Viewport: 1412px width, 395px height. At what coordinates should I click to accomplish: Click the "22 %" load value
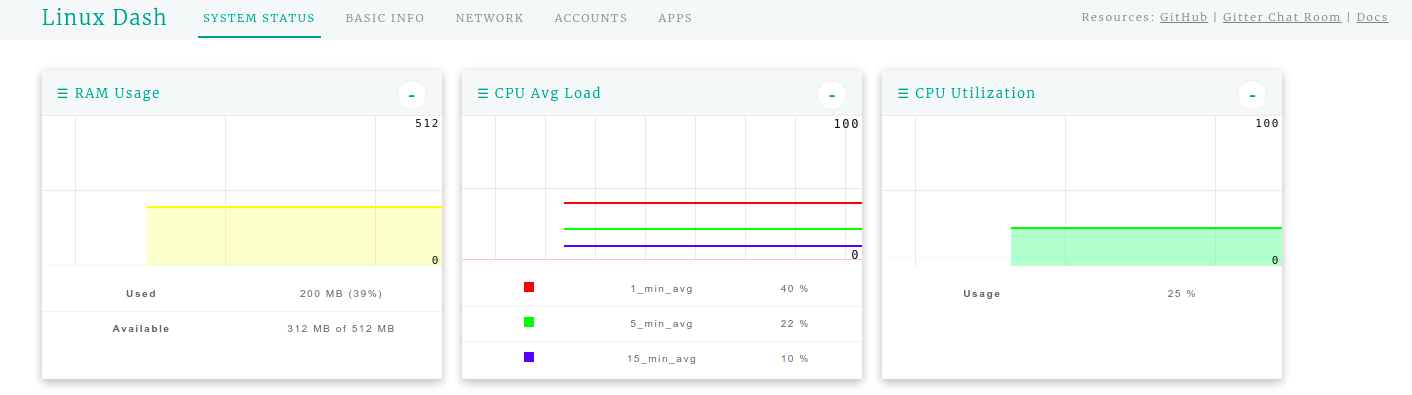point(794,324)
